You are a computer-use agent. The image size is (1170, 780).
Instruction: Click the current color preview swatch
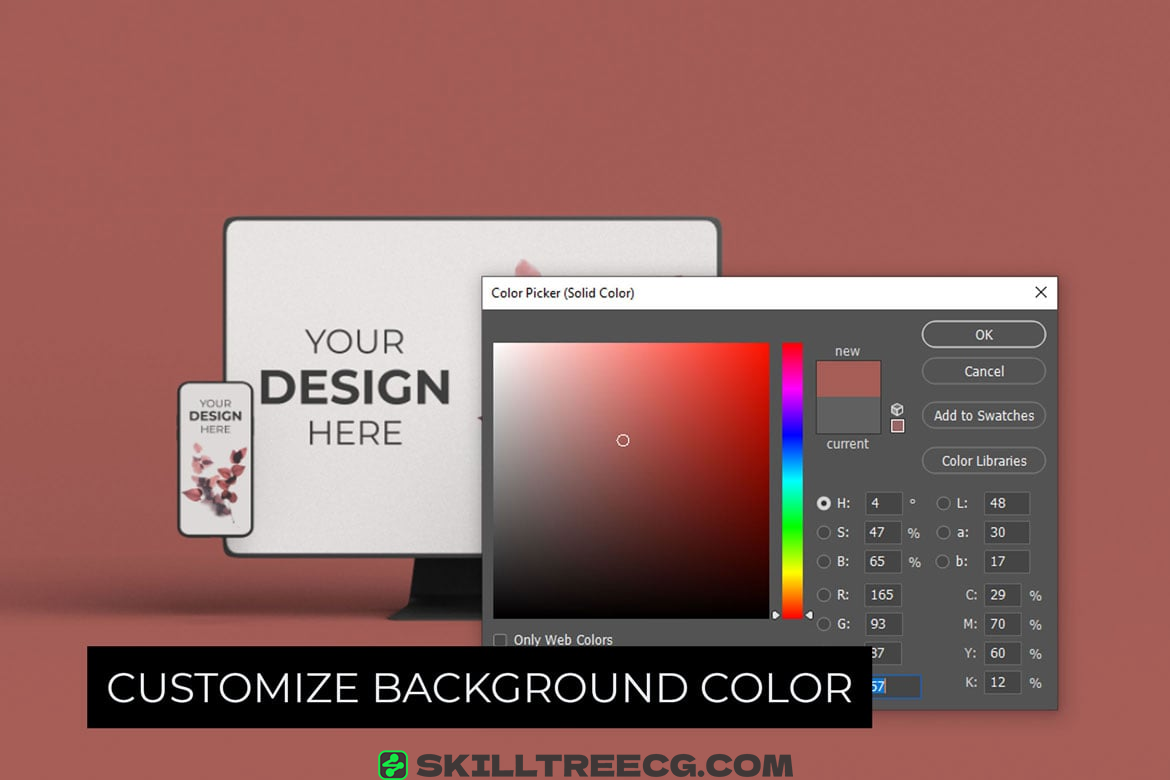[x=848, y=414]
